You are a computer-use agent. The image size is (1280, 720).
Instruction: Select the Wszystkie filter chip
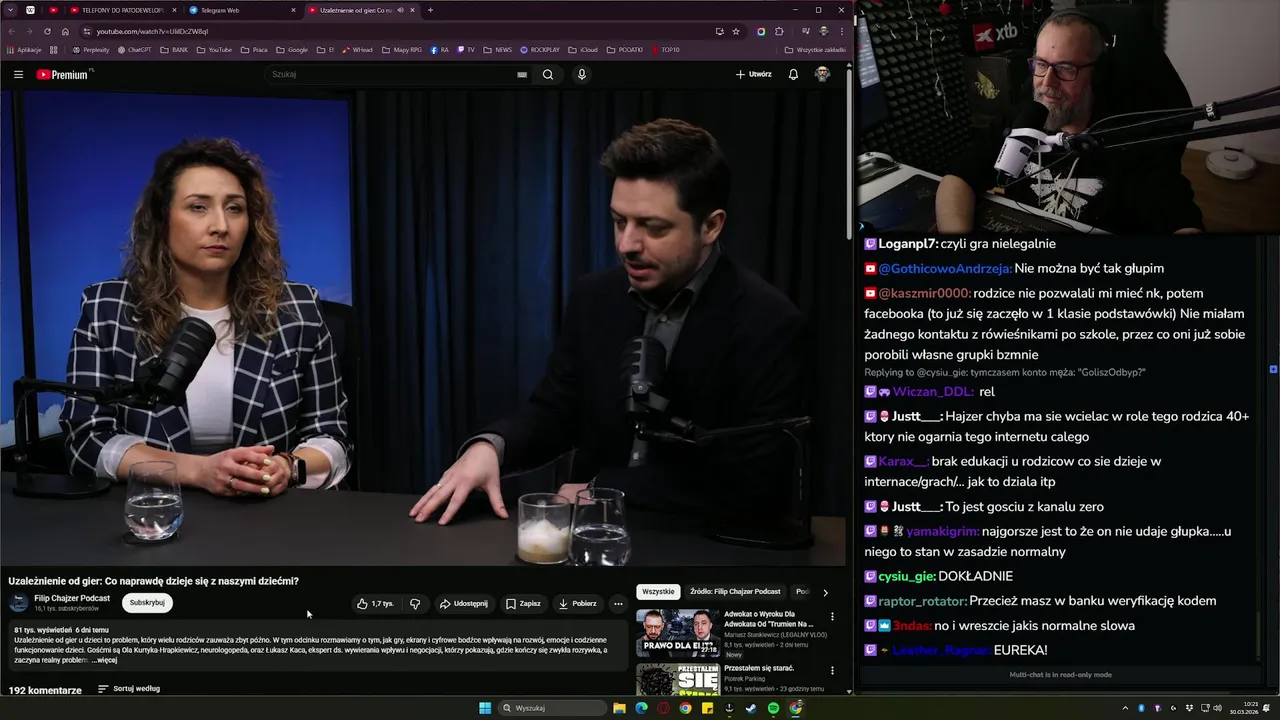coord(658,591)
